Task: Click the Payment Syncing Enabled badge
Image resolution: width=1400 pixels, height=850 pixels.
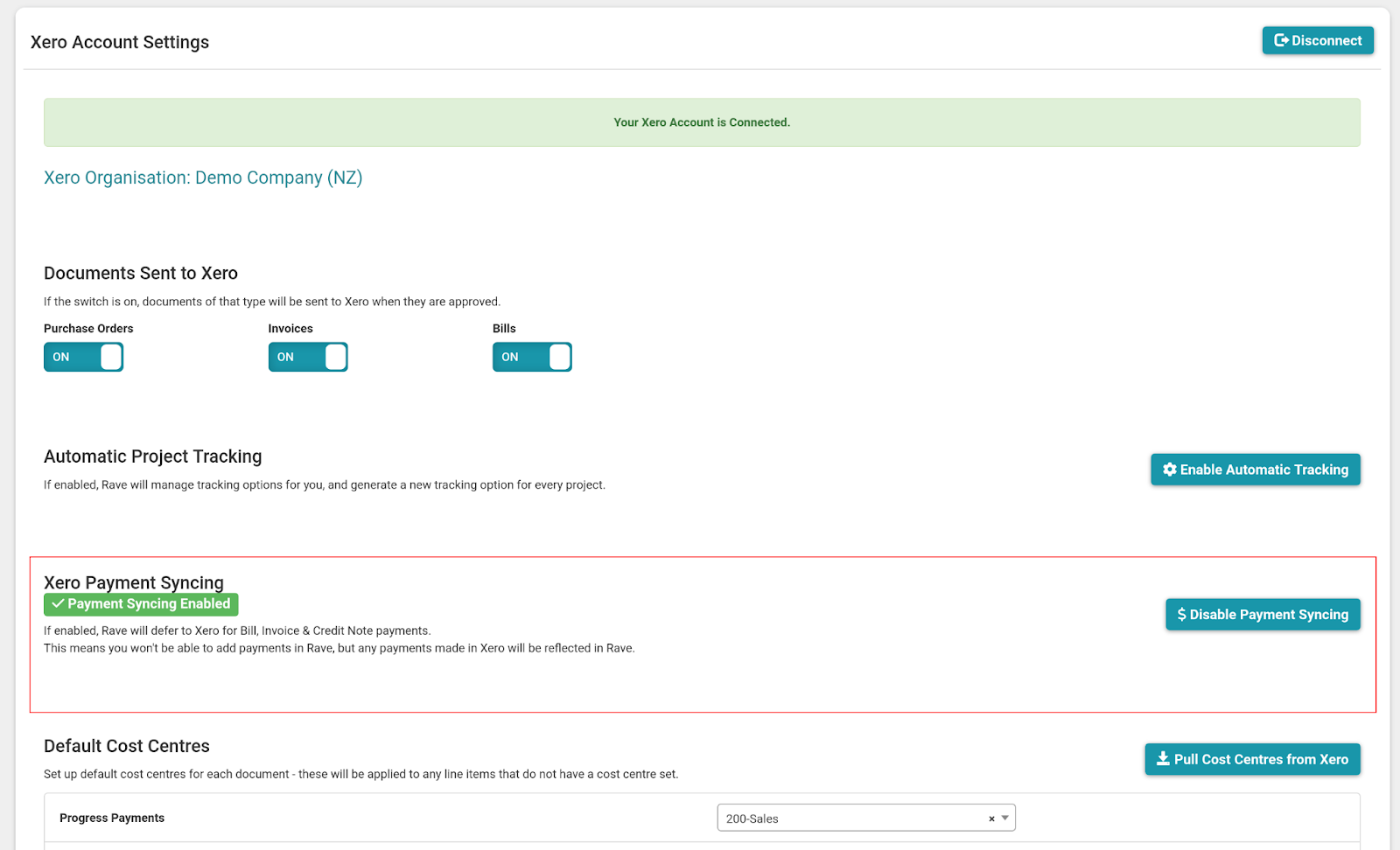Action: [x=141, y=604]
